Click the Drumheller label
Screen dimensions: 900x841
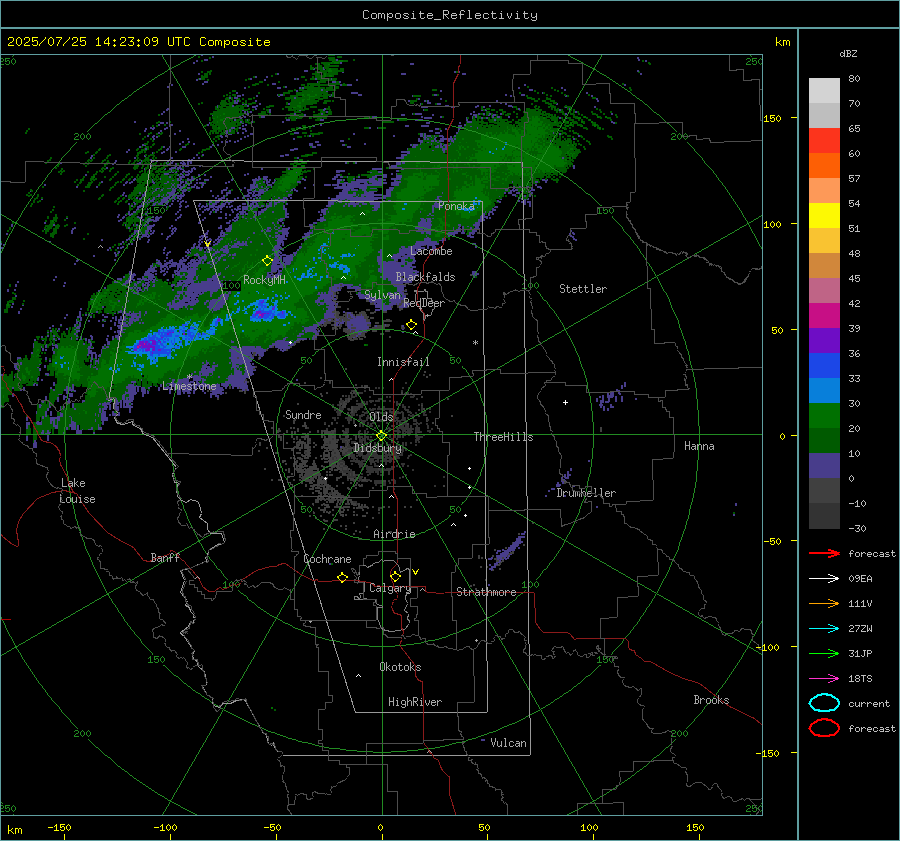pos(586,493)
